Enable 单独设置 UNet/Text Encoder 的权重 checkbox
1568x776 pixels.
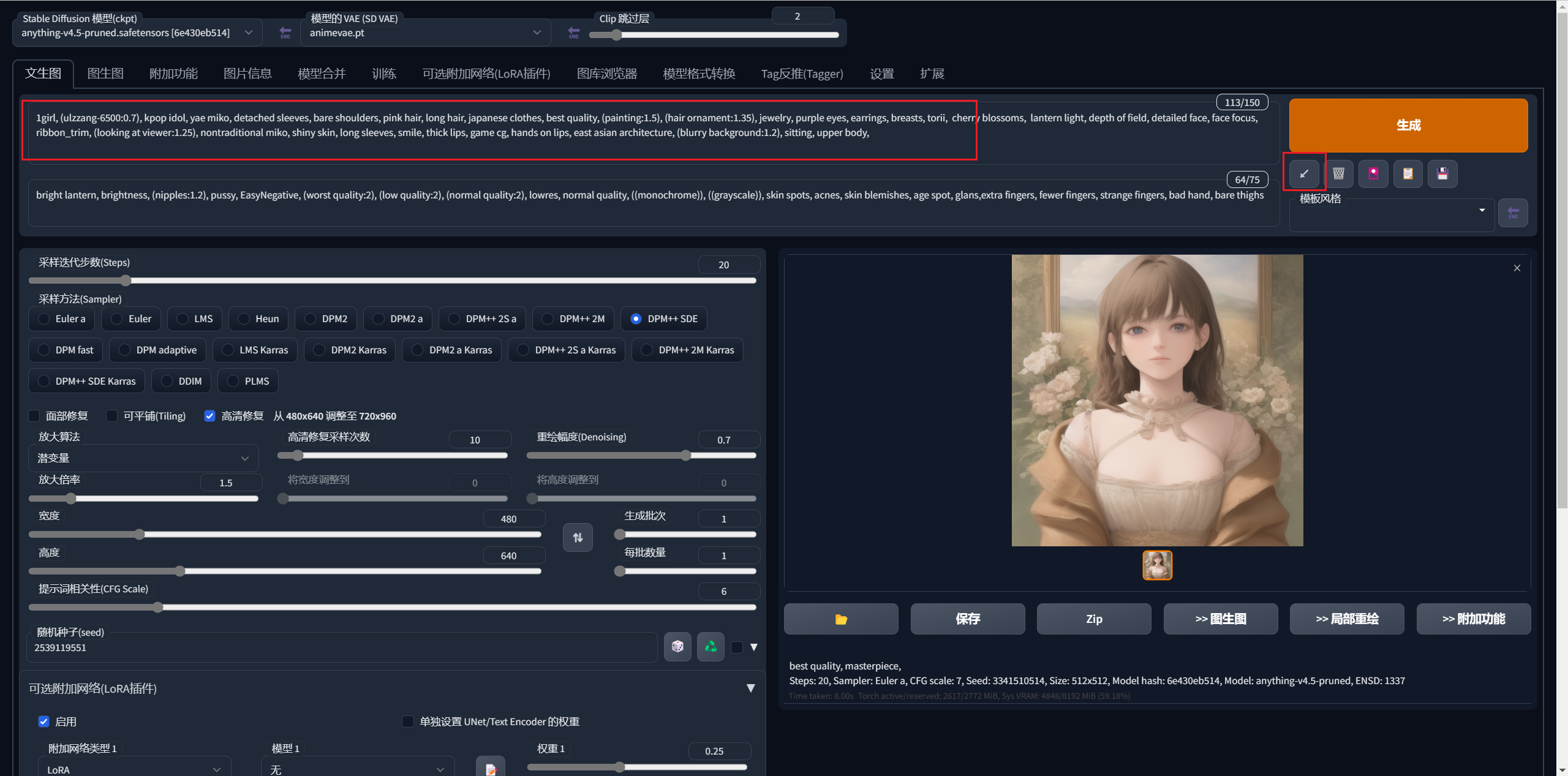[x=408, y=722]
